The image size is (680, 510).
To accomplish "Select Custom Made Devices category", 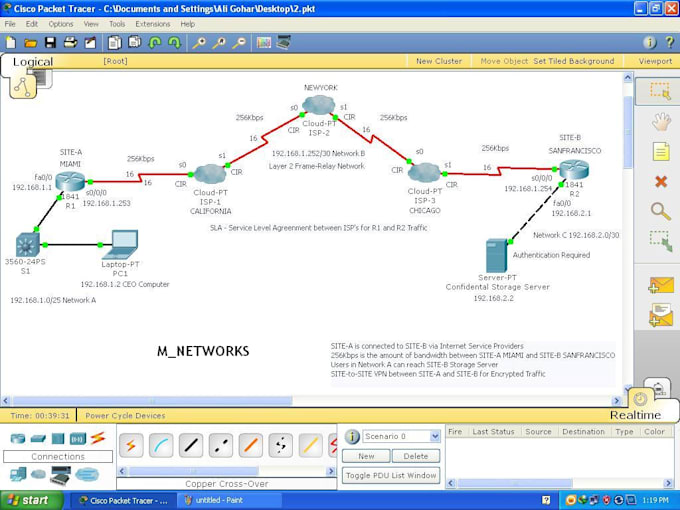I will coord(60,475).
